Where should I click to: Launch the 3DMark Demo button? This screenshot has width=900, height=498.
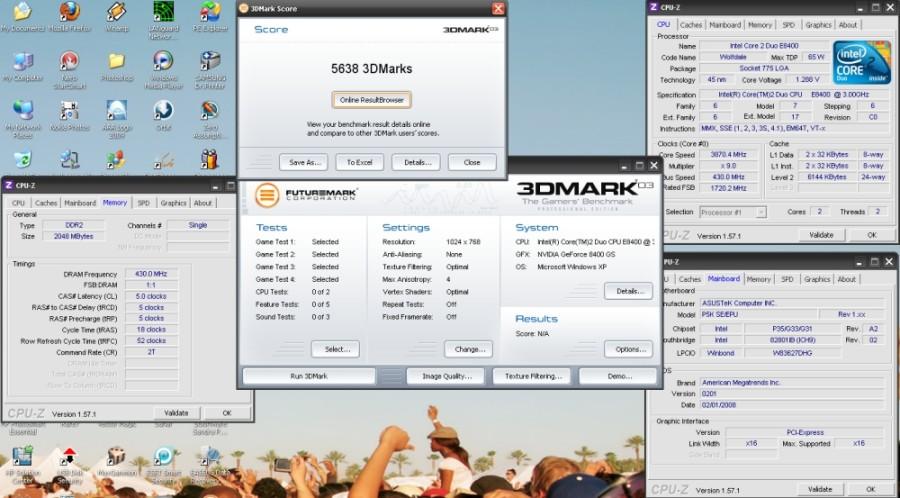click(x=618, y=376)
